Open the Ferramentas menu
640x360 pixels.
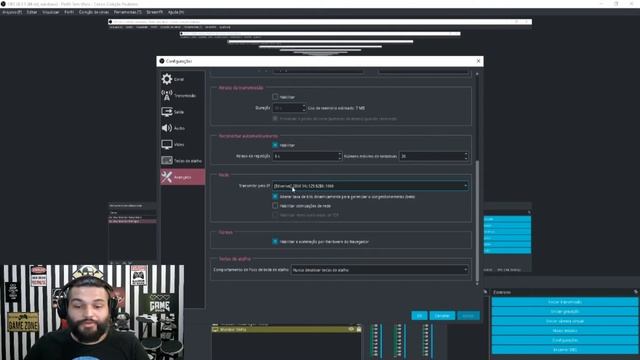(x=127, y=12)
